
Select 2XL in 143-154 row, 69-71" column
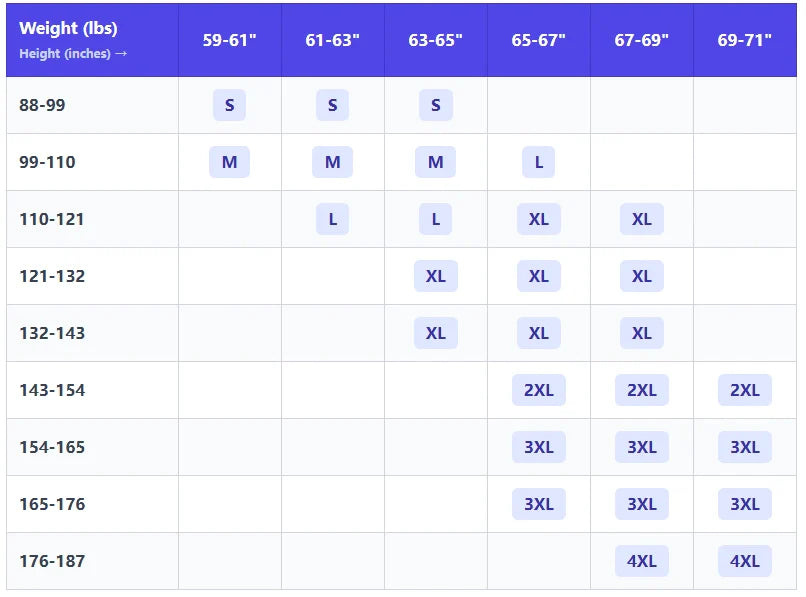click(744, 390)
